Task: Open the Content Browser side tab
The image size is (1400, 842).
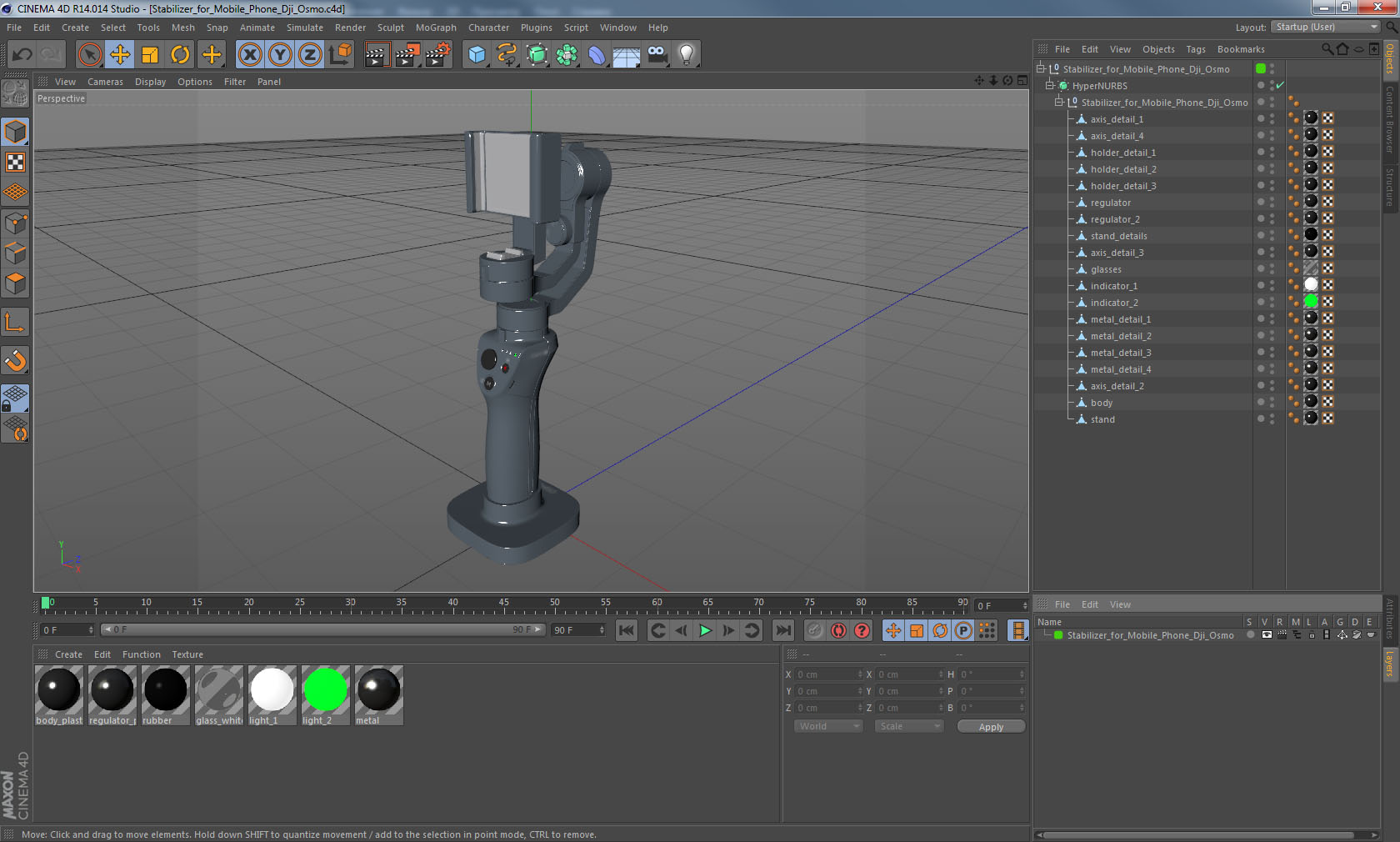Action: coord(1390,119)
